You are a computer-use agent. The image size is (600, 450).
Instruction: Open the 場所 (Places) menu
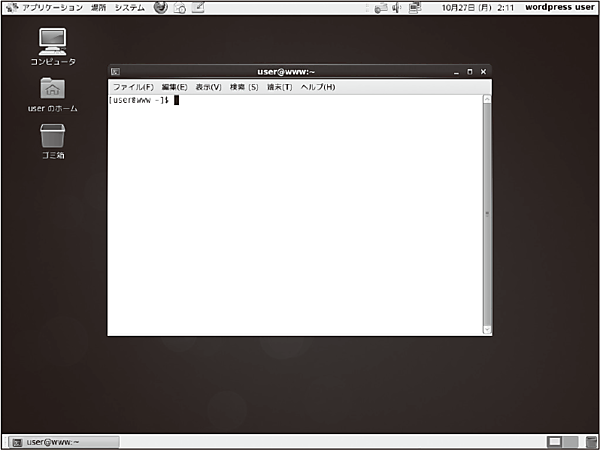(x=99, y=7)
